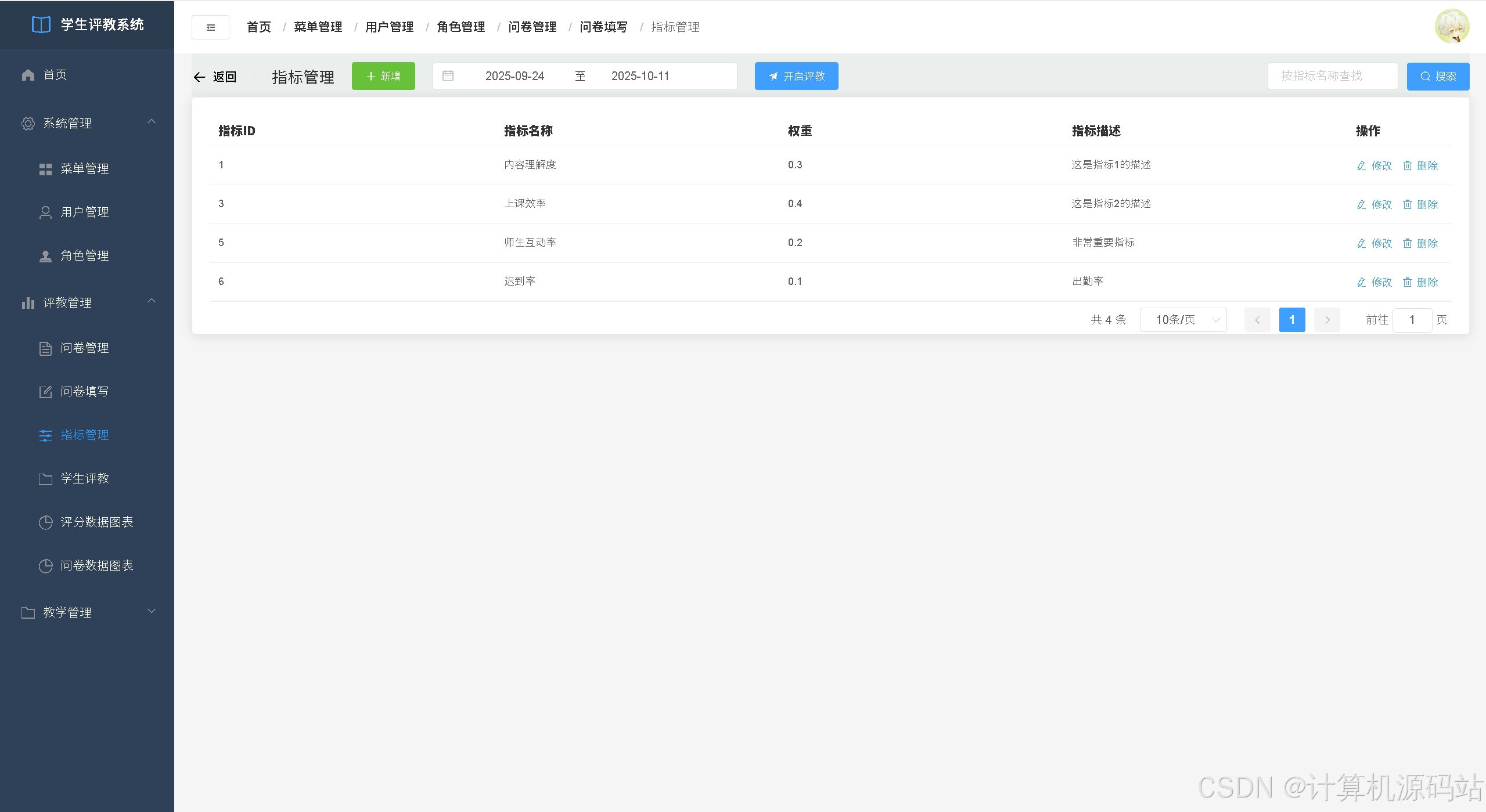
Task: Click the 返回 back link text
Action: pyautogui.click(x=225, y=77)
